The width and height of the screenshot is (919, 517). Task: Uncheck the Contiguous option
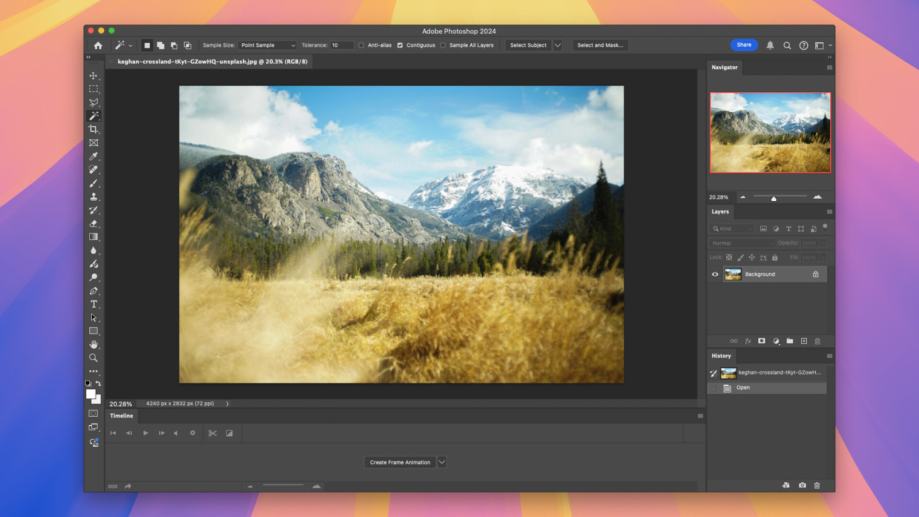point(400,45)
